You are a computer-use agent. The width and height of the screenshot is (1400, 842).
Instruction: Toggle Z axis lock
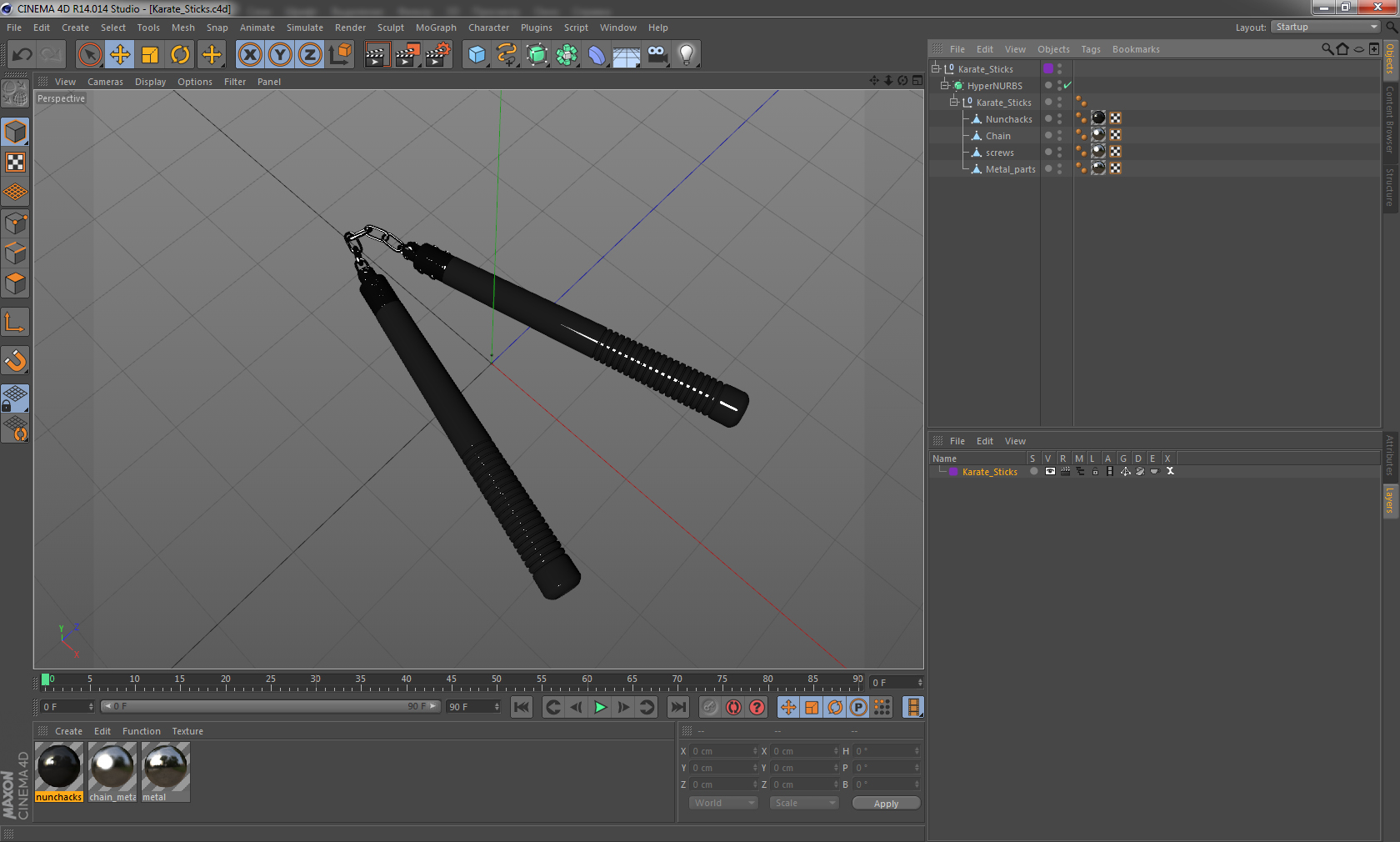(310, 55)
